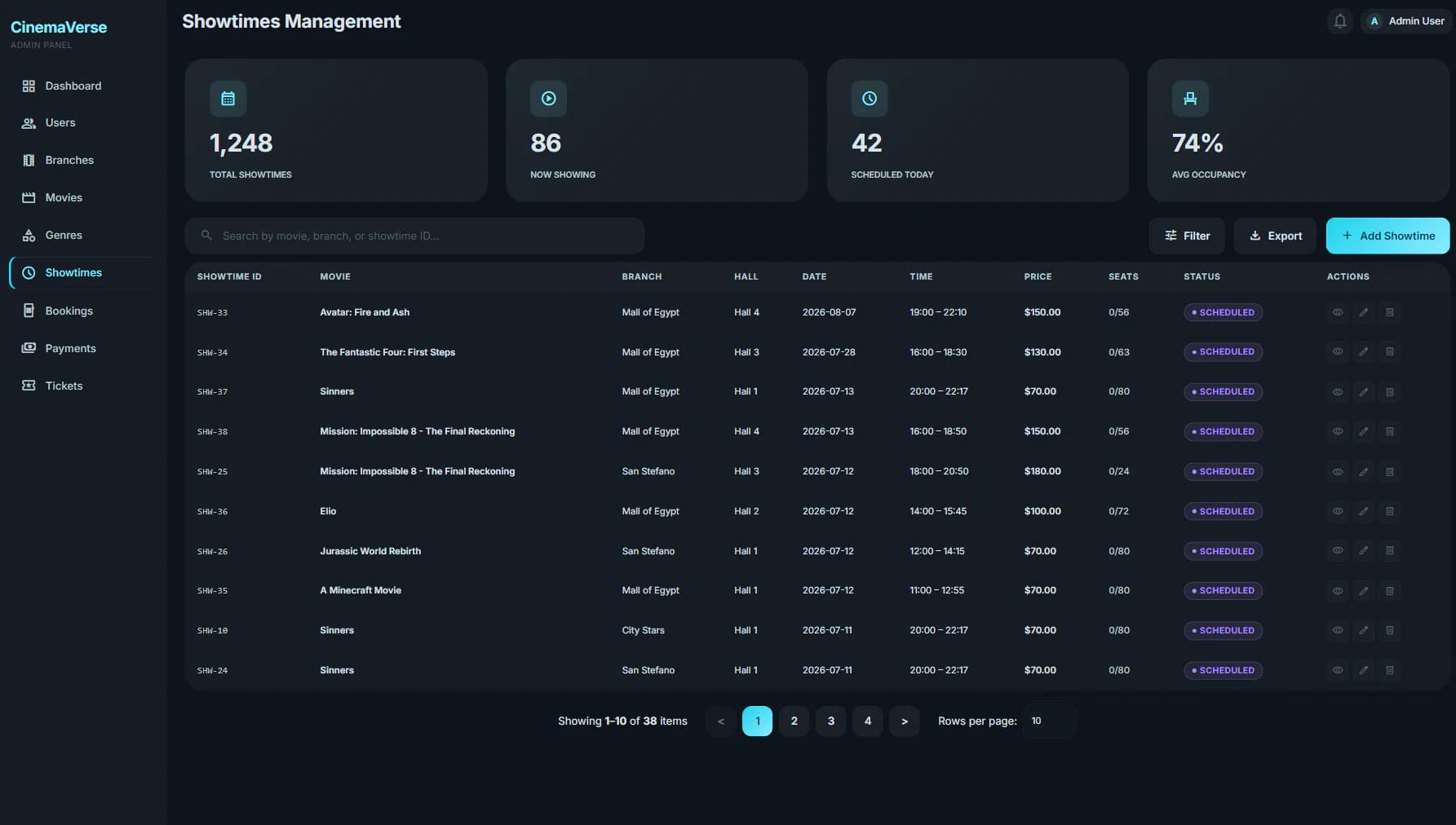Image resolution: width=1456 pixels, height=825 pixels.
Task: Click the play icon on Now Showing card
Action: pos(549,99)
